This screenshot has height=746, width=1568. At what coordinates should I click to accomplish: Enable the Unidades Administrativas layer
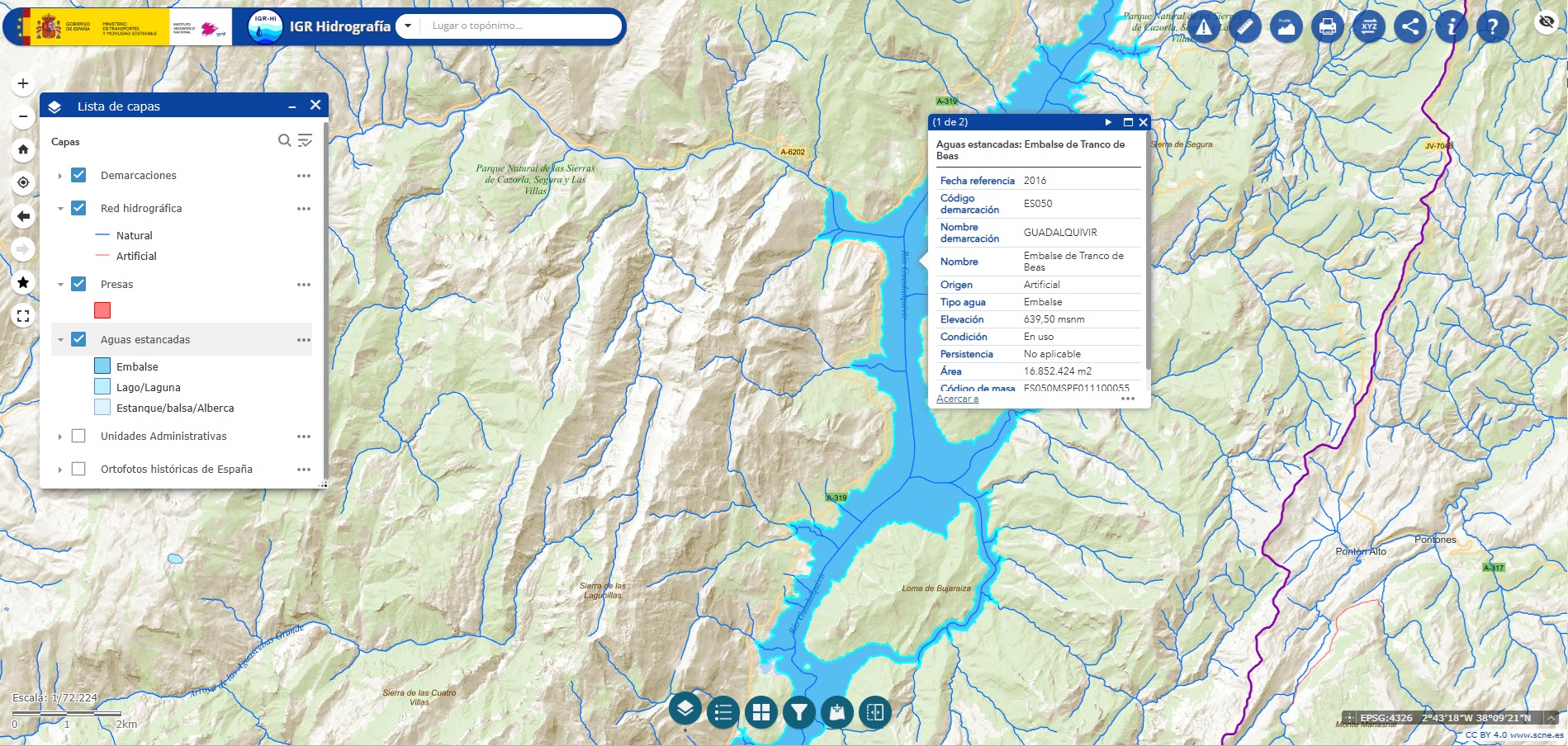(79, 436)
